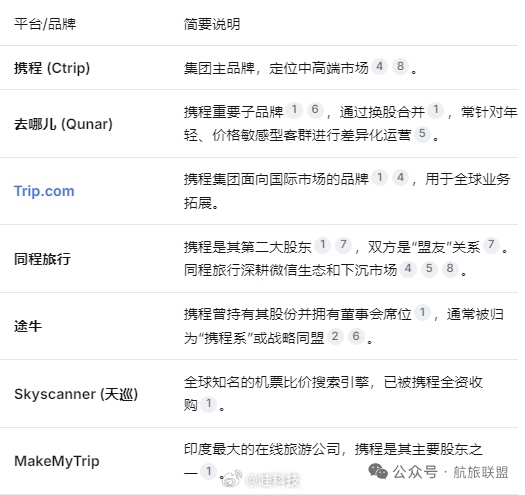Click the text 同程旅行深耕微信生态和下沉市场
This screenshot has width=525, height=495.
click(x=290, y=270)
